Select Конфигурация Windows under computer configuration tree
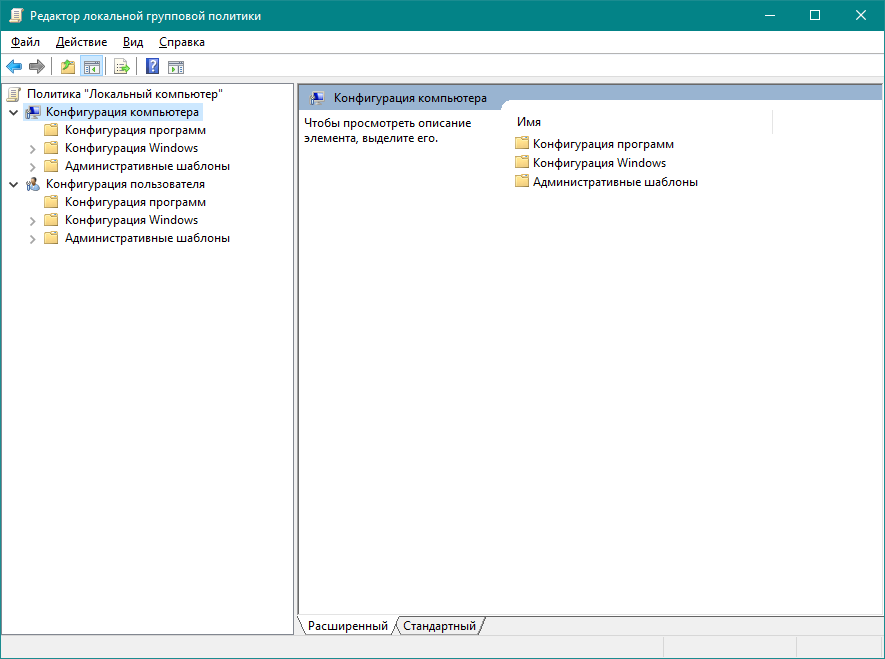The height and width of the screenshot is (659, 885). (x=131, y=148)
